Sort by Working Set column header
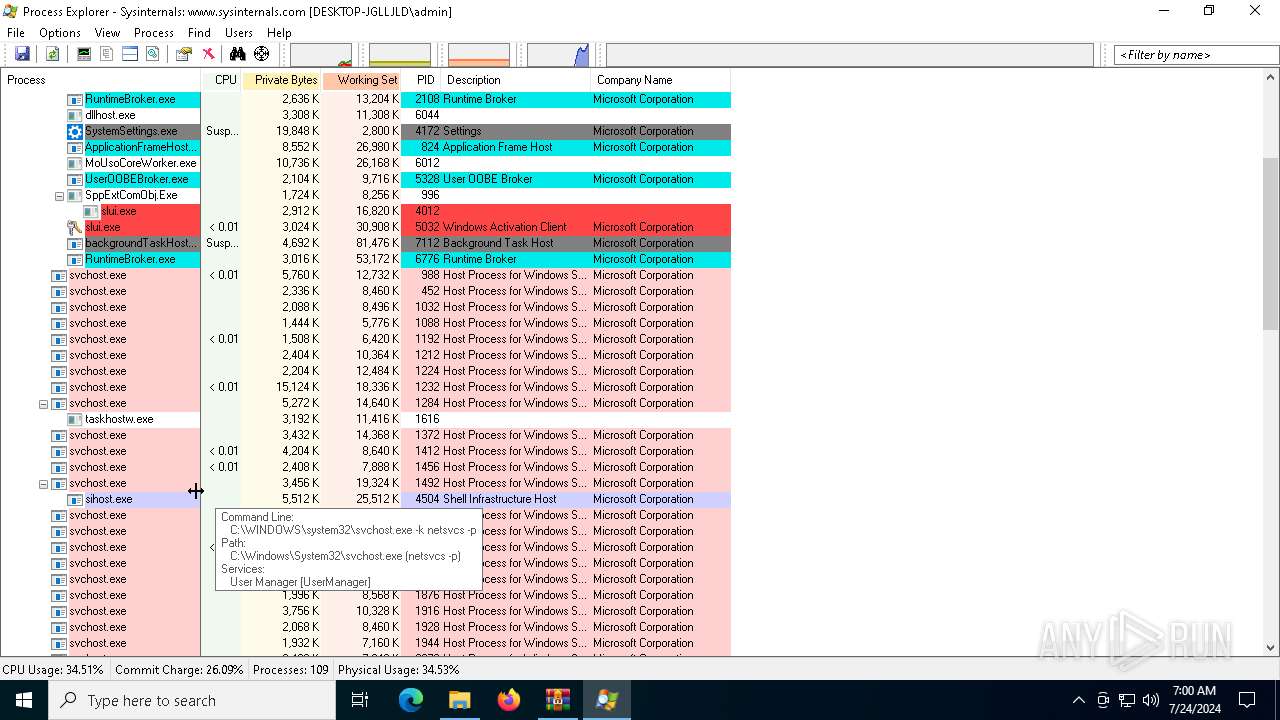This screenshot has width=1280, height=720. click(362, 80)
